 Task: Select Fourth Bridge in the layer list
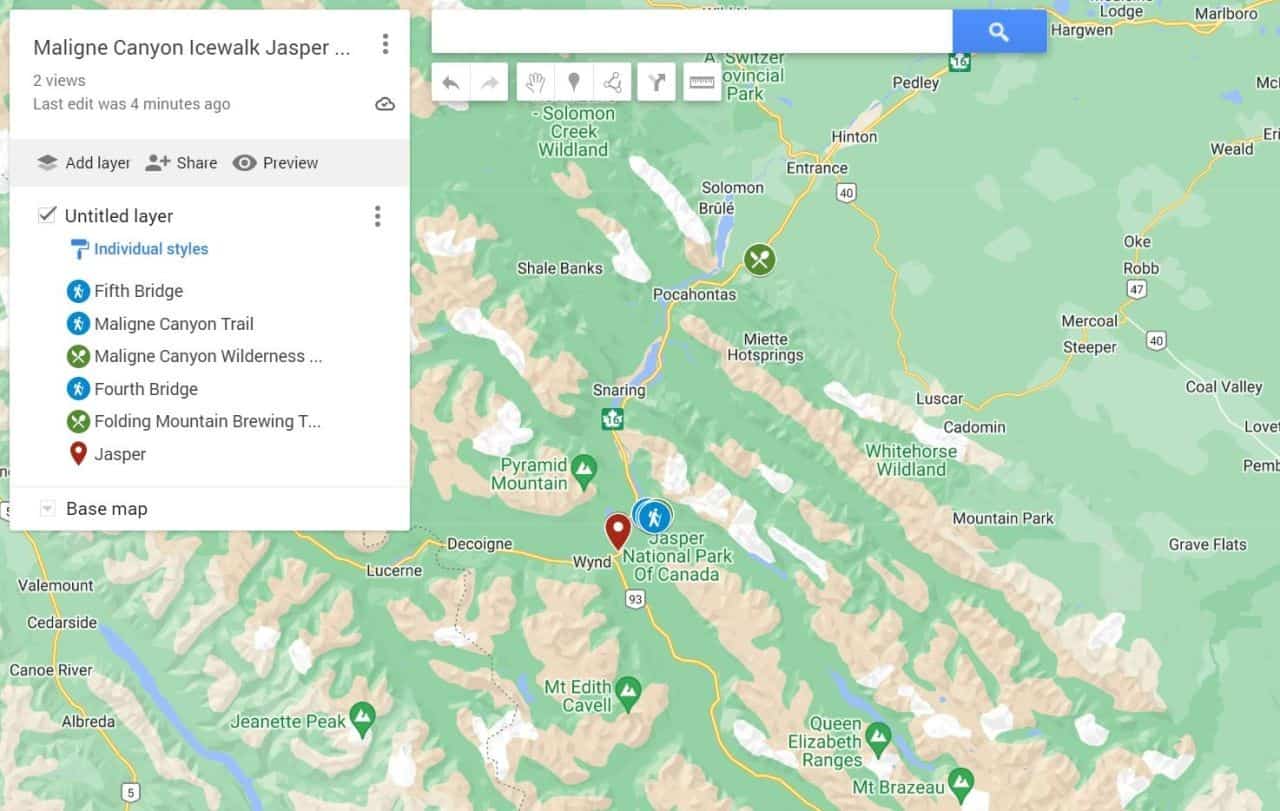coord(146,389)
